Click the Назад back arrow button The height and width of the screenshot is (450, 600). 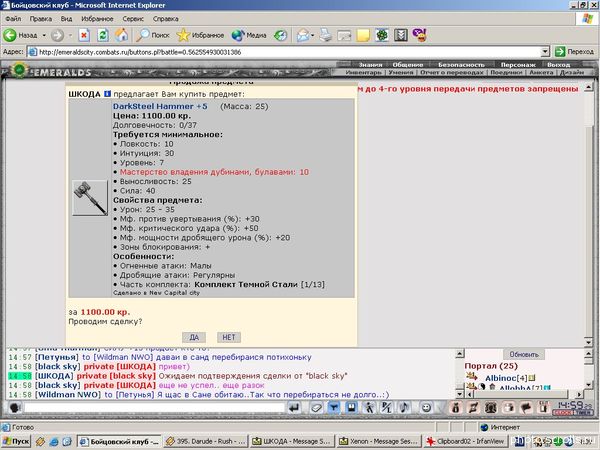point(21,35)
